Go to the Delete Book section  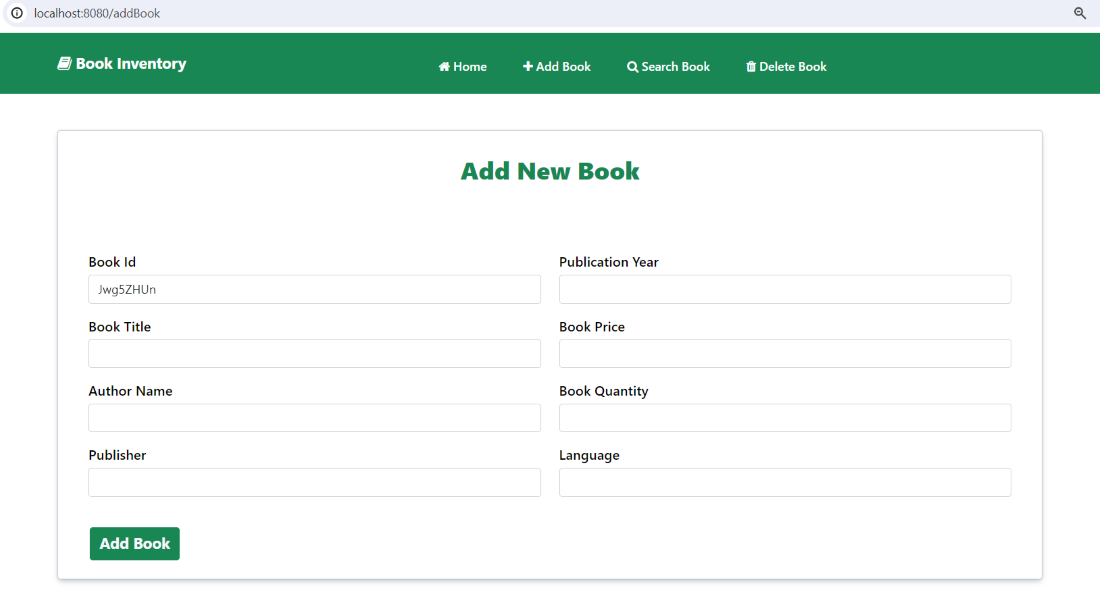786,66
